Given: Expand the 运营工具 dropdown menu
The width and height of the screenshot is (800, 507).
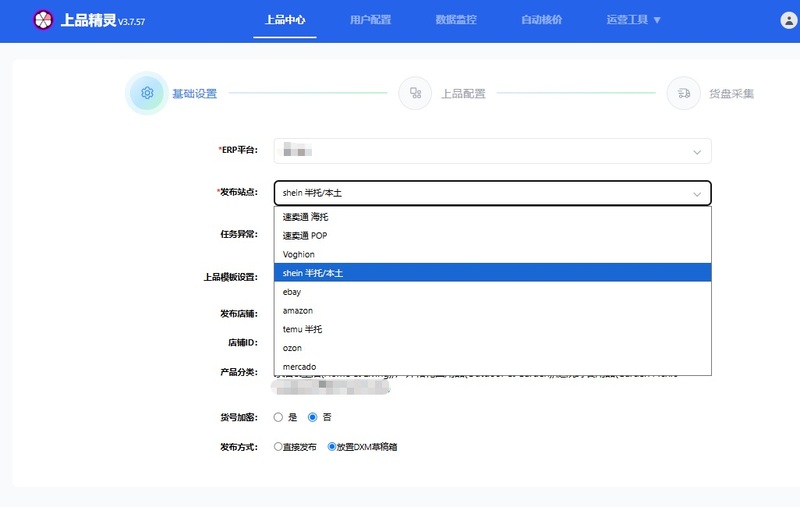Looking at the screenshot, I should click(633, 20).
